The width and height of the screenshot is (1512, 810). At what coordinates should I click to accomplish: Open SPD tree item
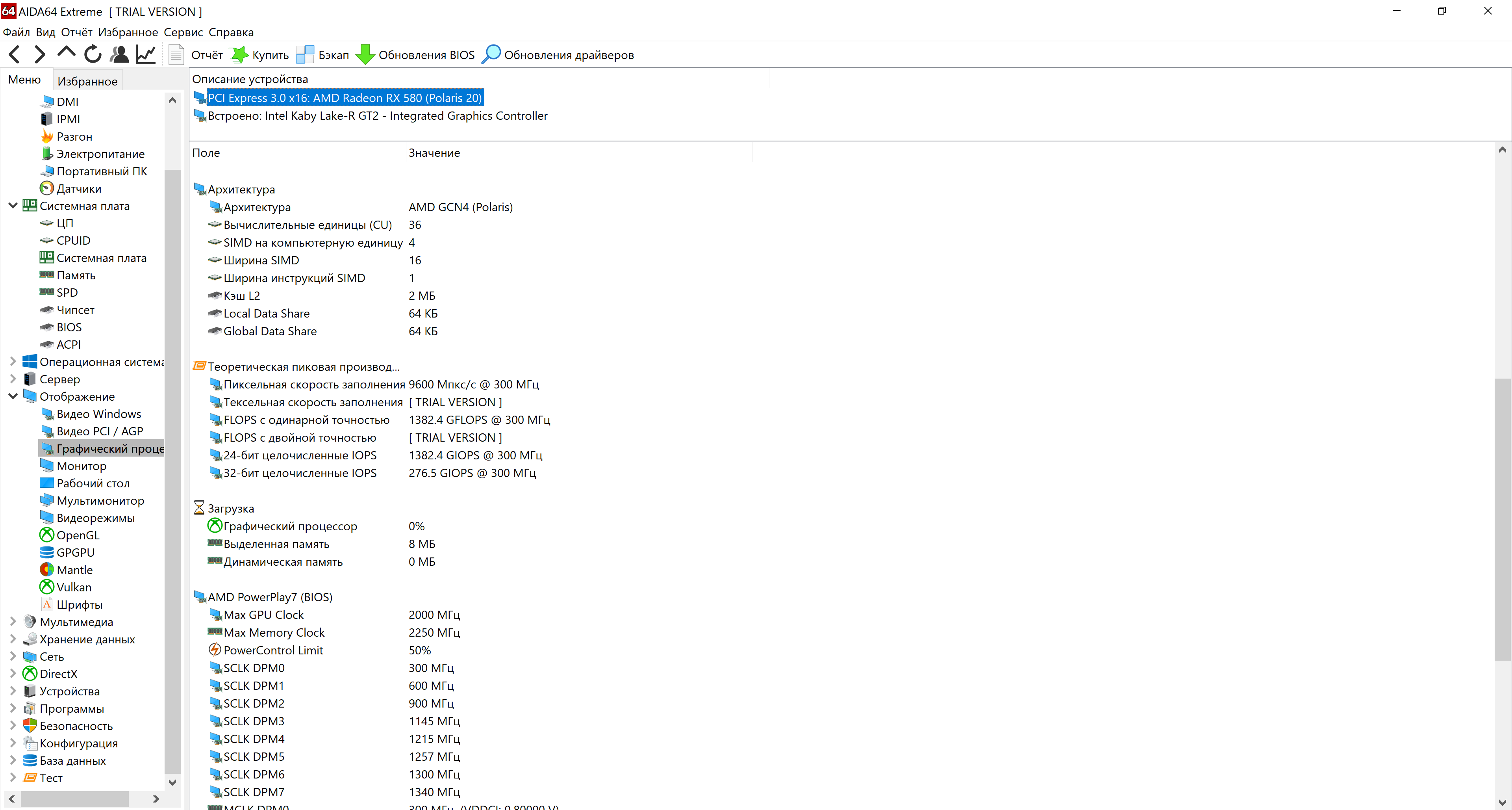(59, 292)
